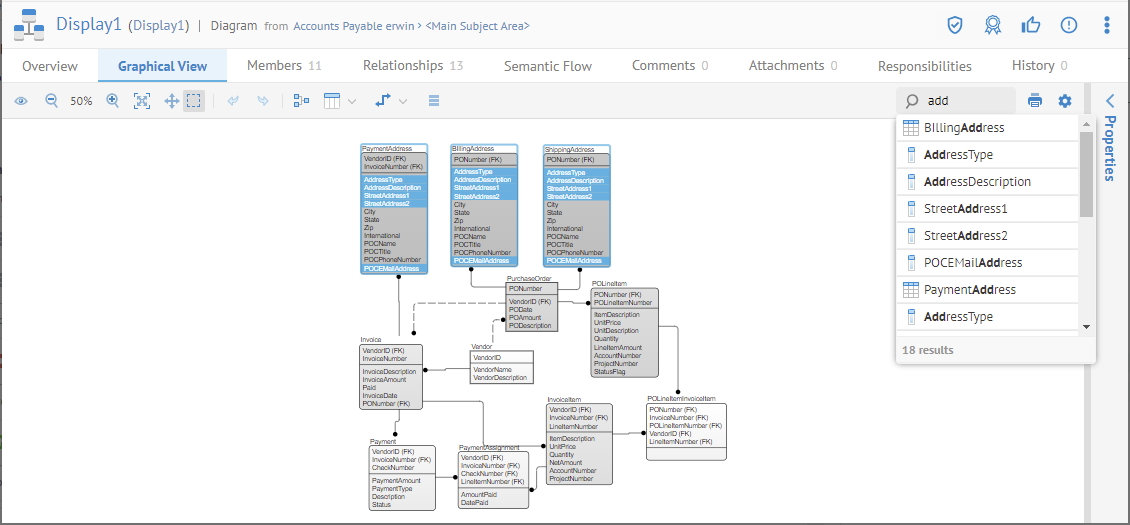Click the zoom out magnifier icon
The image size is (1130, 525).
click(52, 101)
